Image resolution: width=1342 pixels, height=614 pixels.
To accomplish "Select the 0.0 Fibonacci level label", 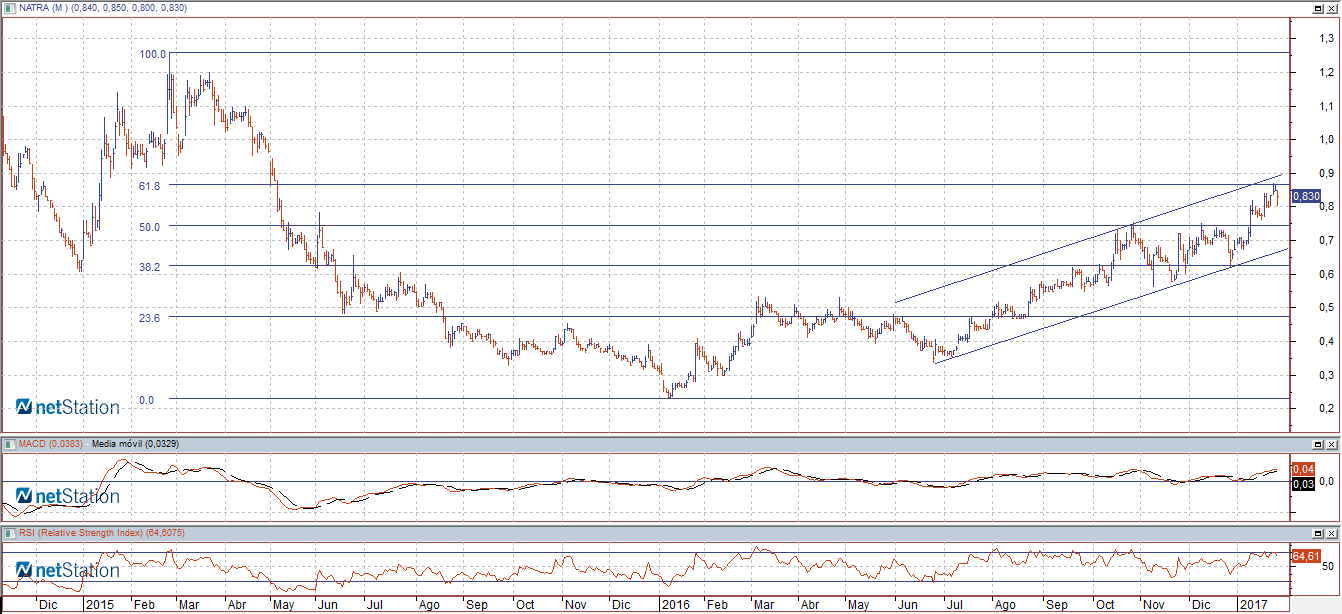I will click(x=146, y=400).
